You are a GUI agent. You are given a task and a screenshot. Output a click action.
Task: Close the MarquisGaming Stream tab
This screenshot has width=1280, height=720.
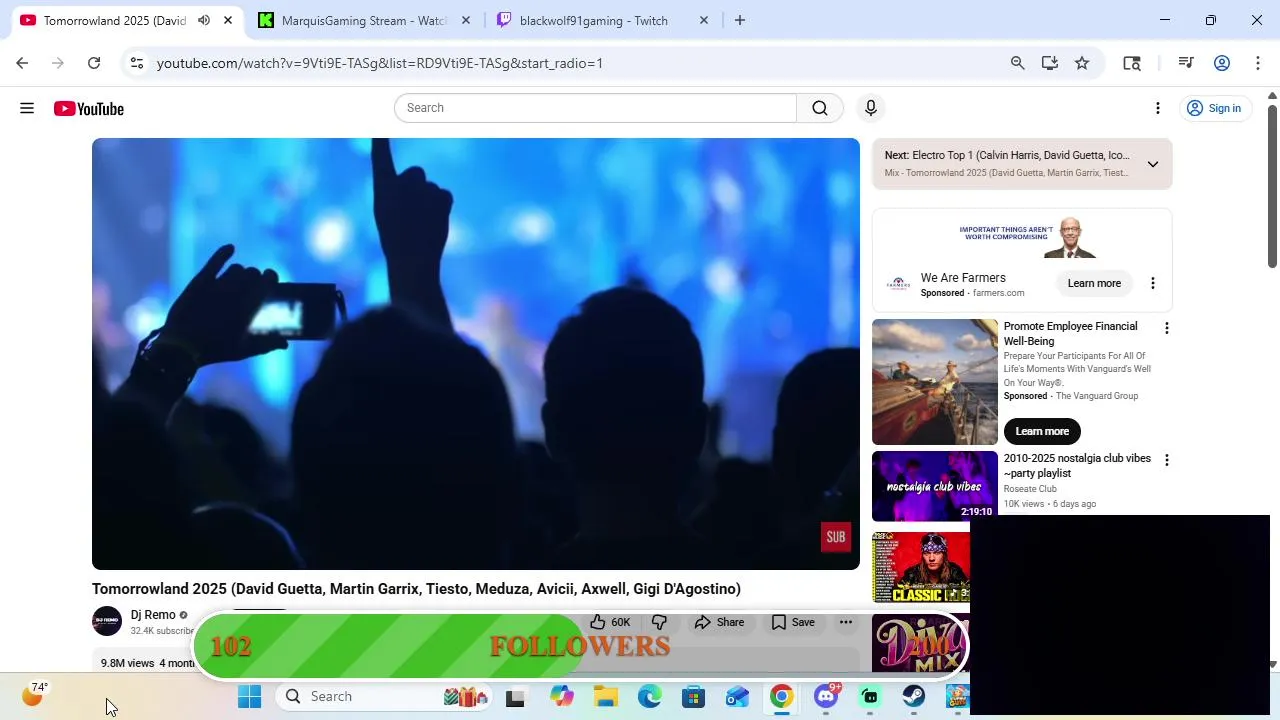pos(466,20)
